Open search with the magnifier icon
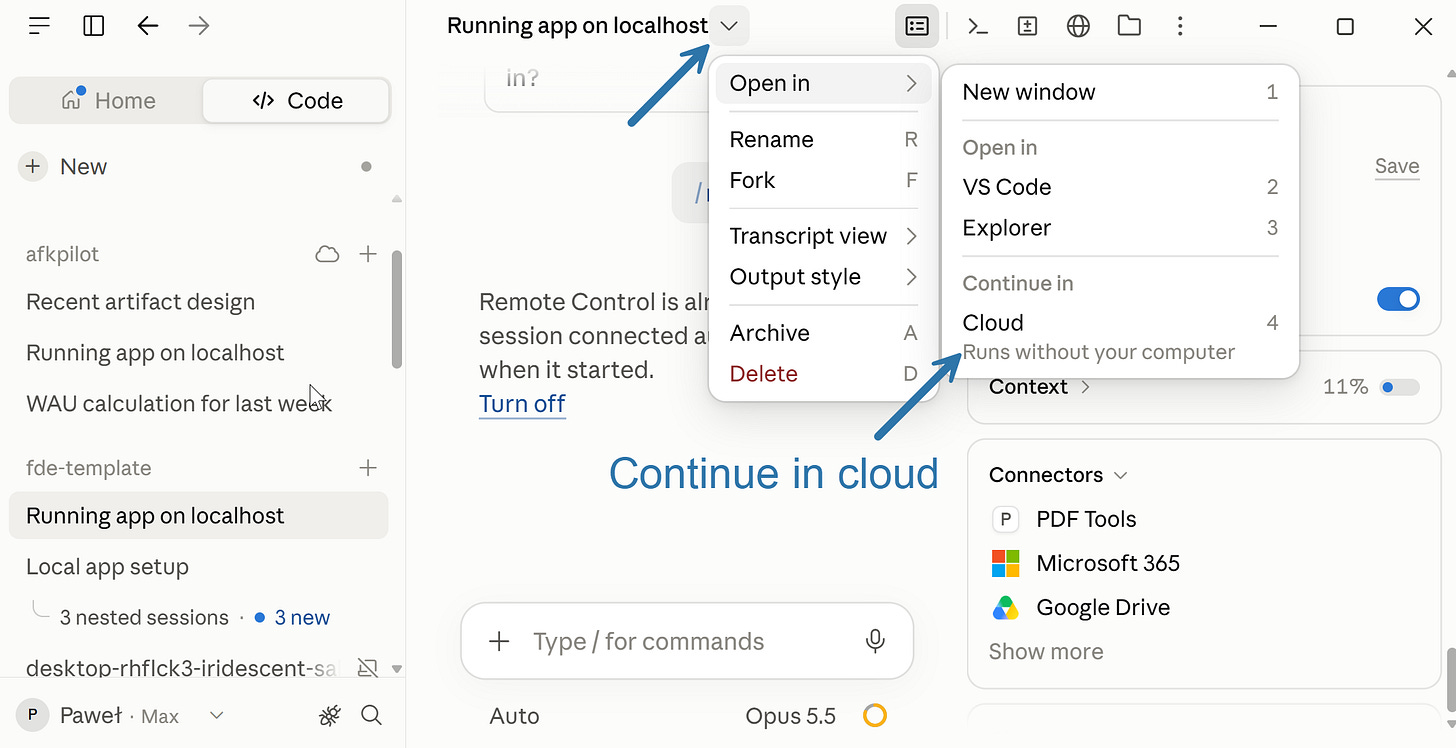Image resolution: width=1456 pixels, height=748 pixels. (371, 714)
